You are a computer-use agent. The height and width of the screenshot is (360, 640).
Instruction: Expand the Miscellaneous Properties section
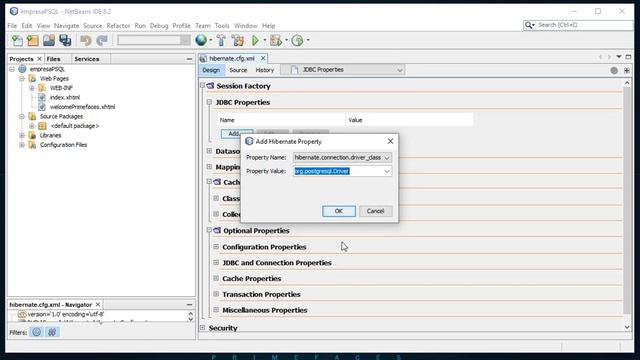pos(216,310)
